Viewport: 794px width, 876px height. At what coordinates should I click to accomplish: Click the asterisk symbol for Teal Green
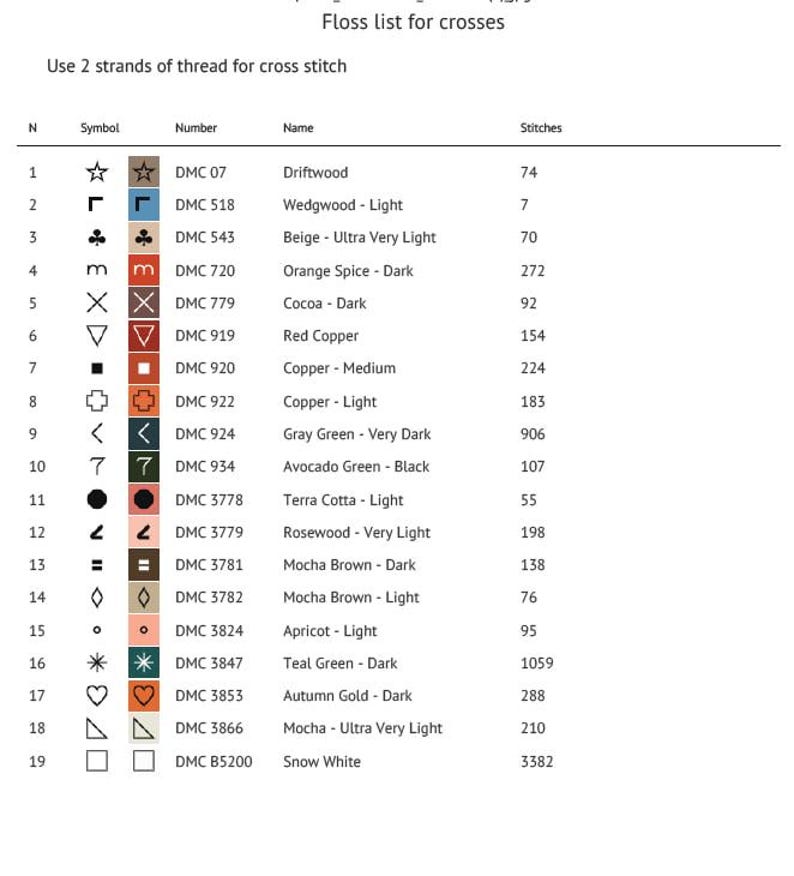click(97, 663)
